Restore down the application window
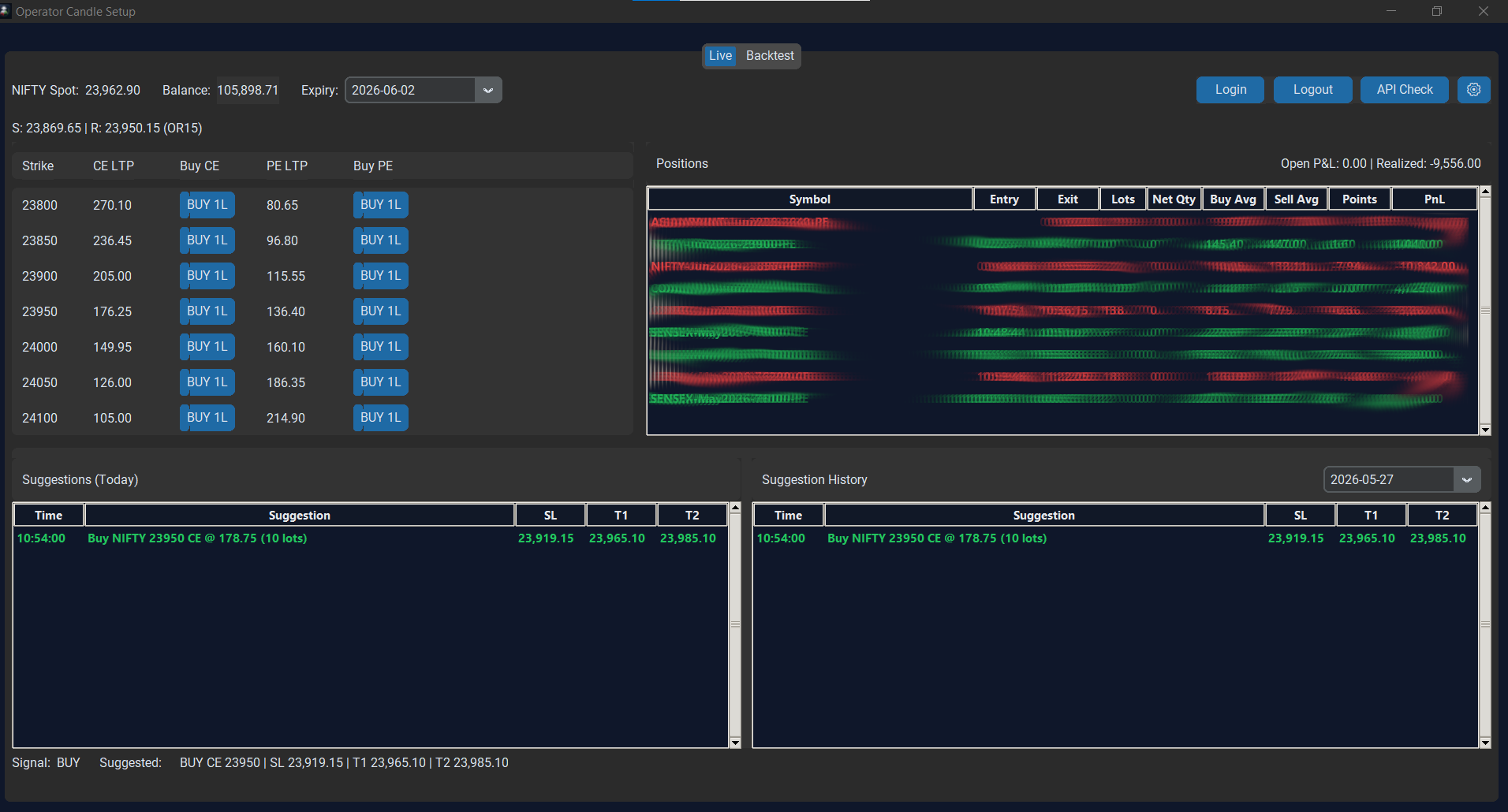 [1437, 11]
